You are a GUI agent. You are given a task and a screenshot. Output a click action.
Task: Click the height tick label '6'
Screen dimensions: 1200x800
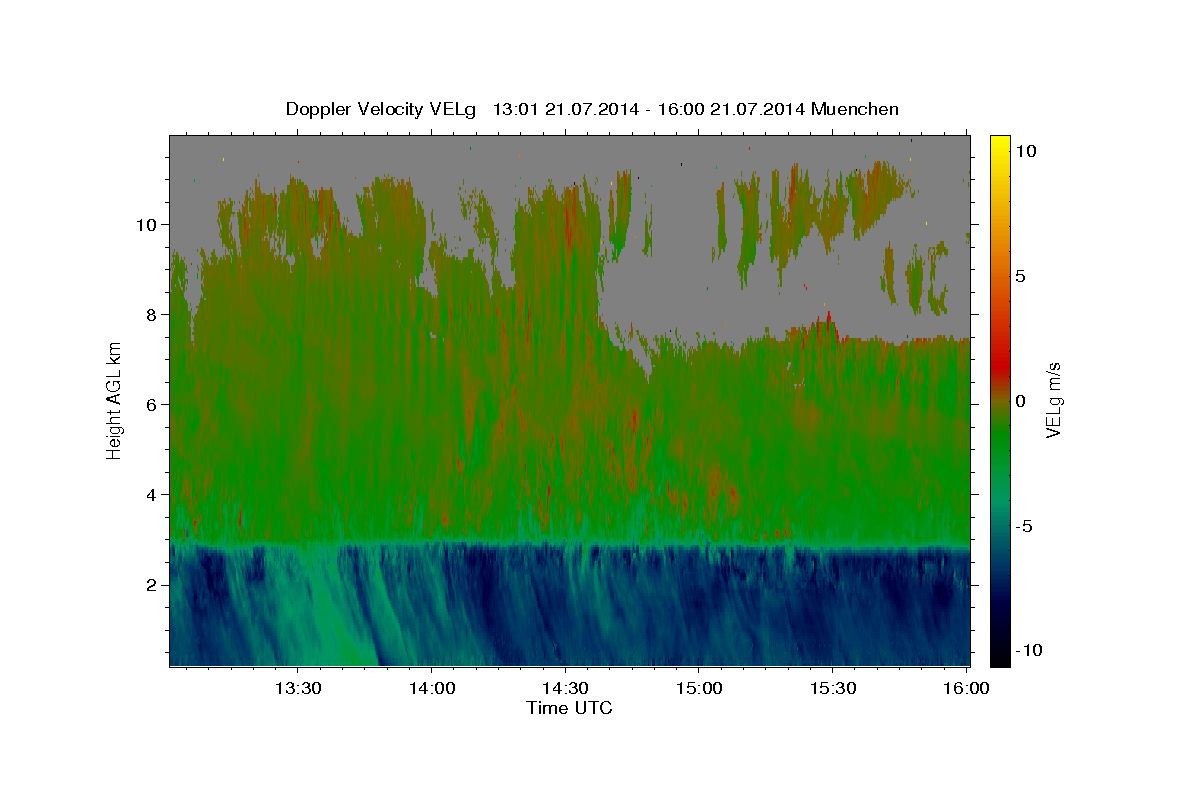click(151, 405)
